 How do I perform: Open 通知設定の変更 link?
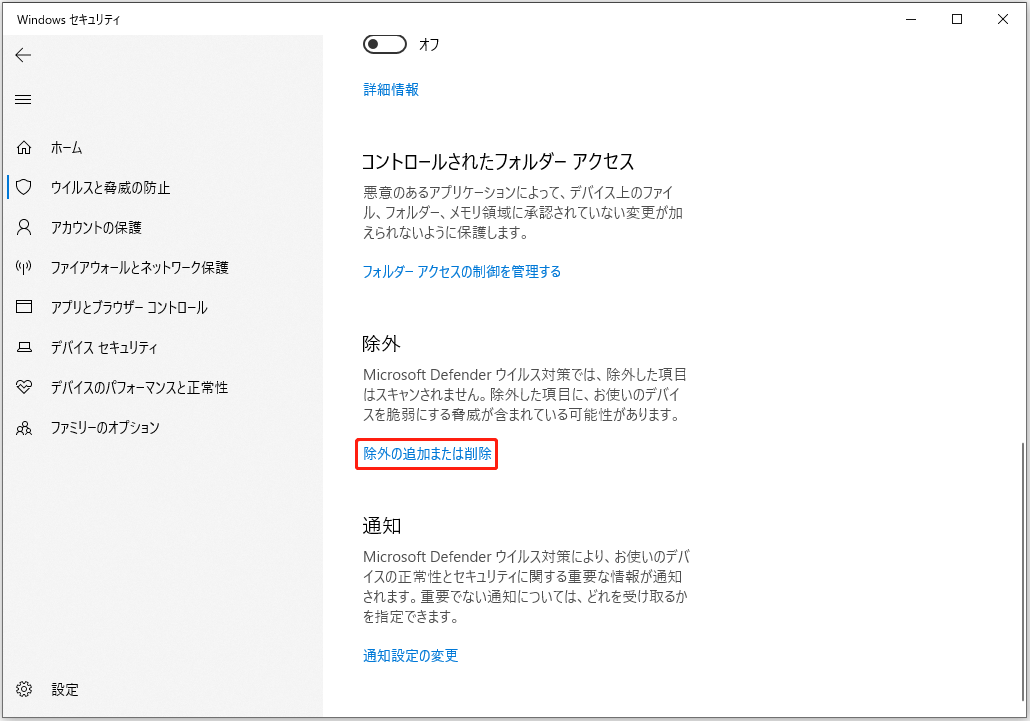(x=410, y=656)
